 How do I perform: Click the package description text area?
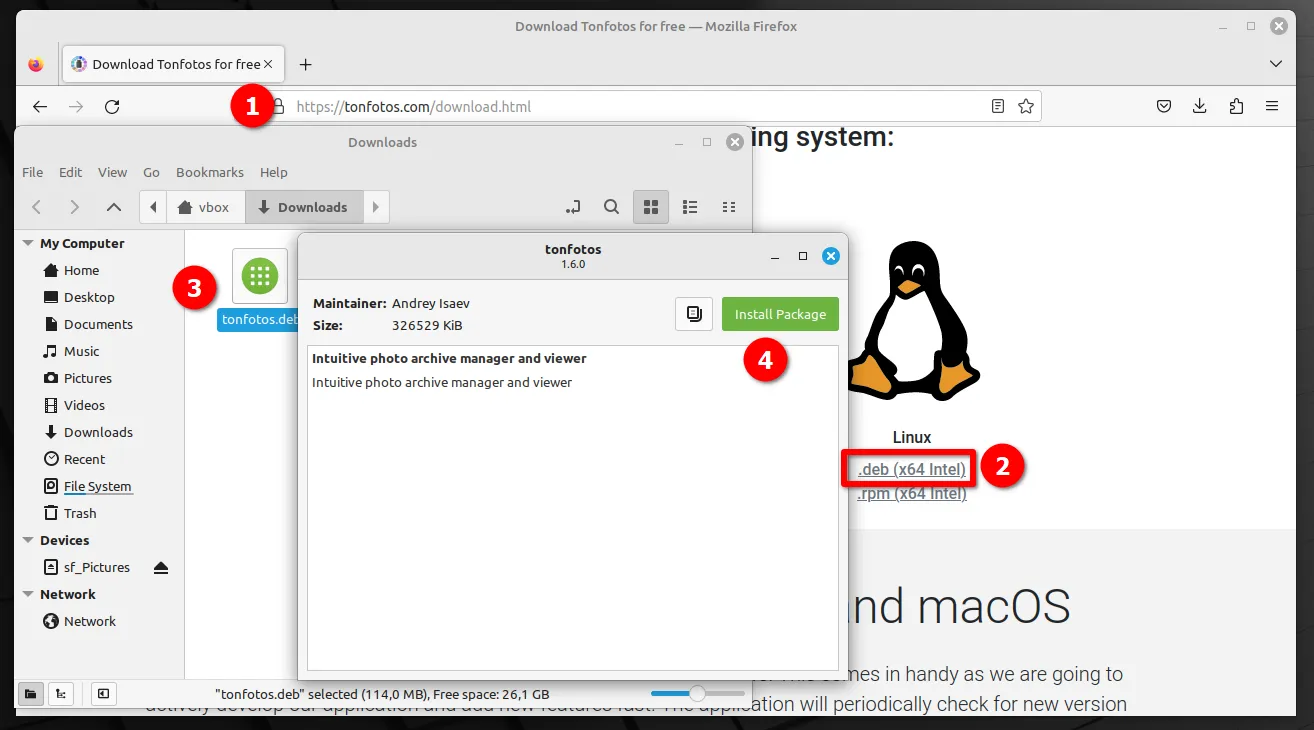point(573,508)
